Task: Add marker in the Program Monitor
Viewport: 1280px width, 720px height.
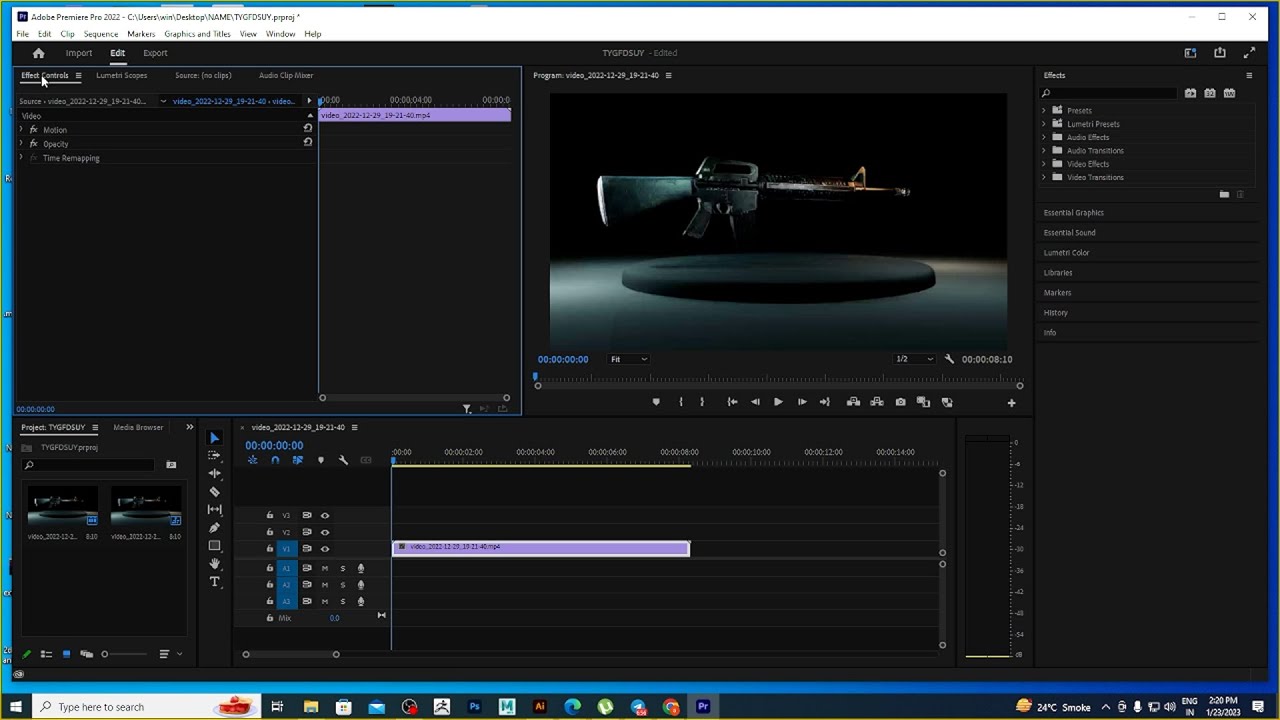Action: tap(656, 402)
